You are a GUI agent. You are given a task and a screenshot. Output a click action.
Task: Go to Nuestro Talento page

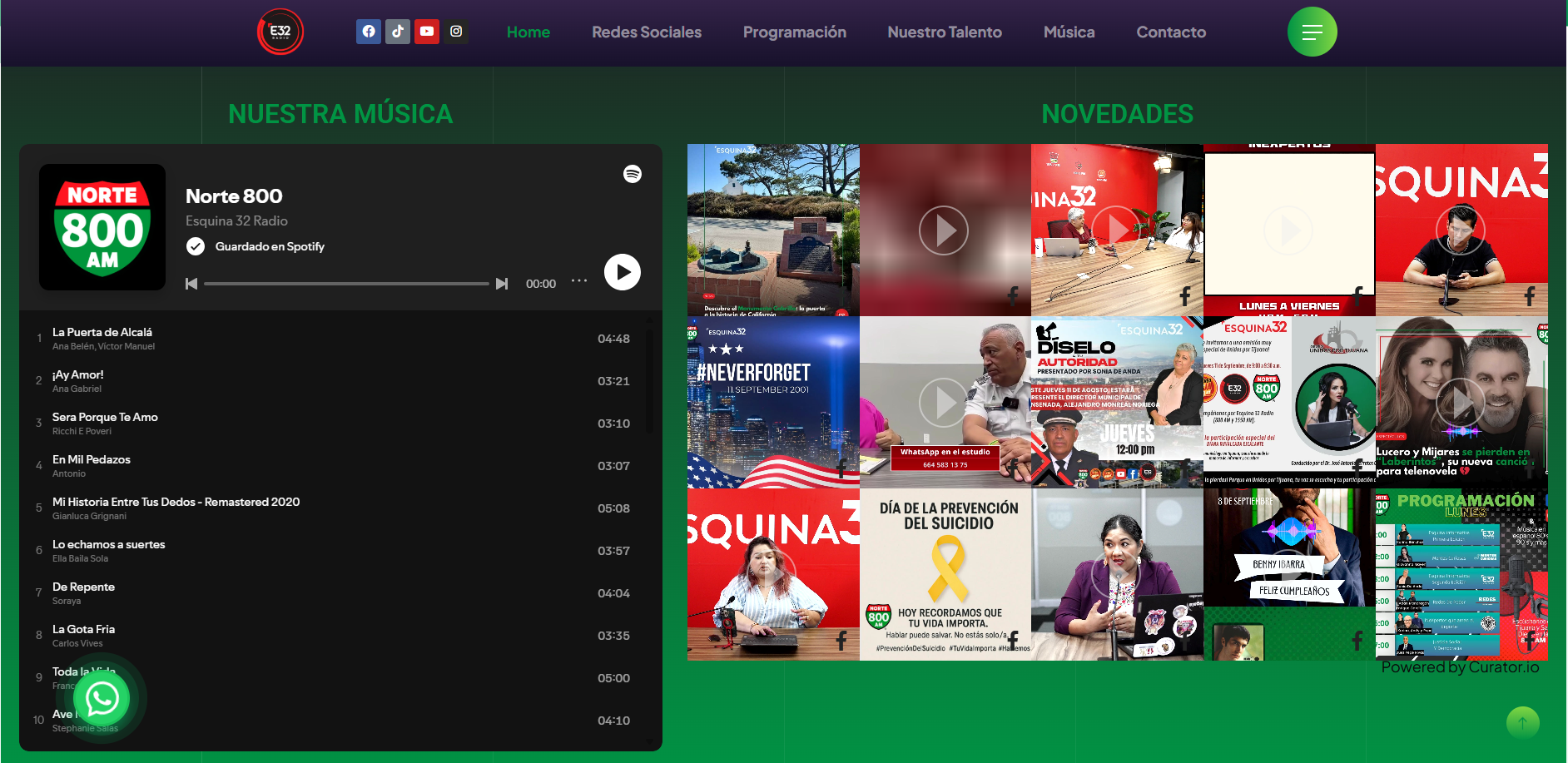tap(944, 32)
